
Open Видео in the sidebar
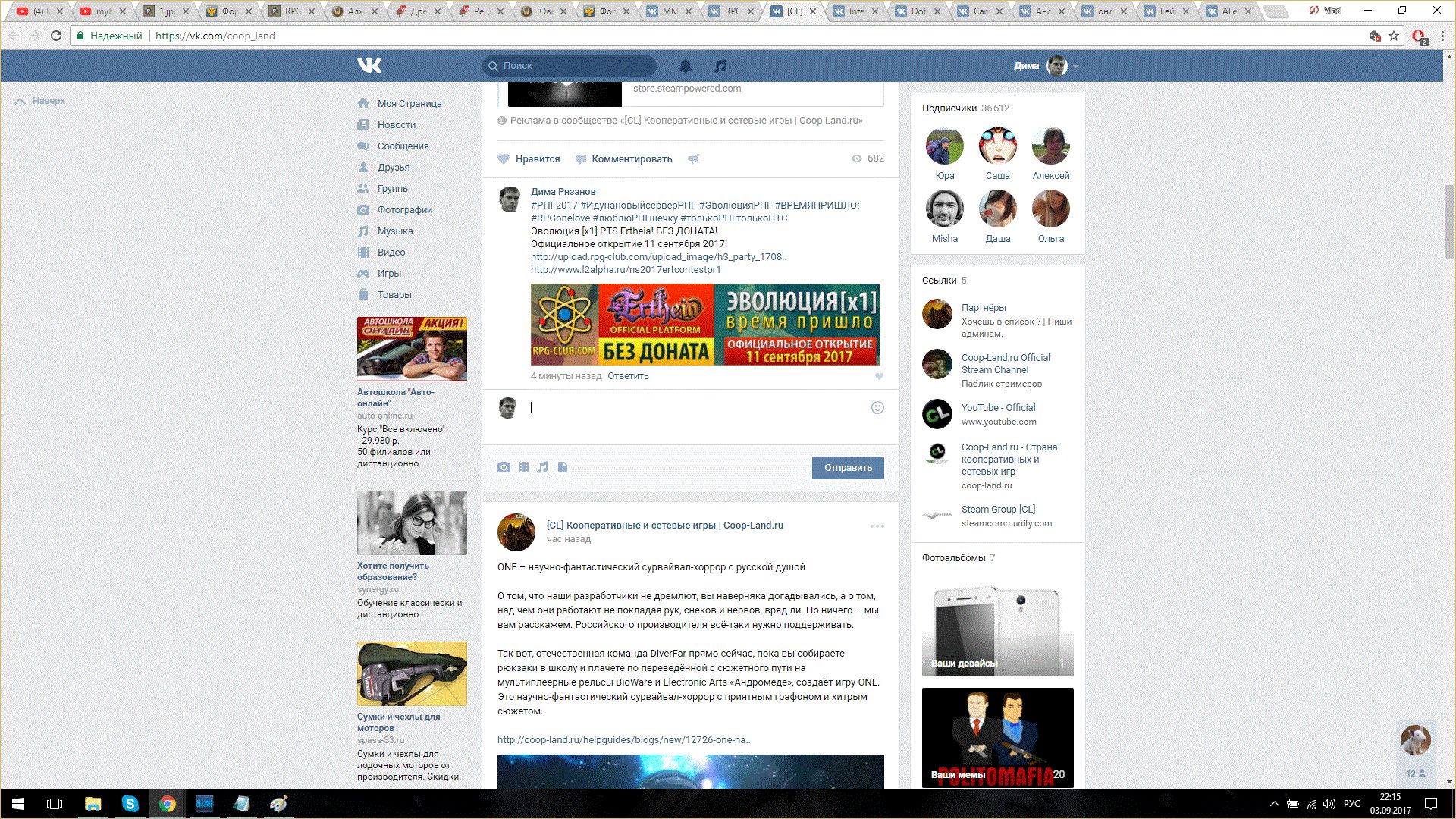(381, 253)
